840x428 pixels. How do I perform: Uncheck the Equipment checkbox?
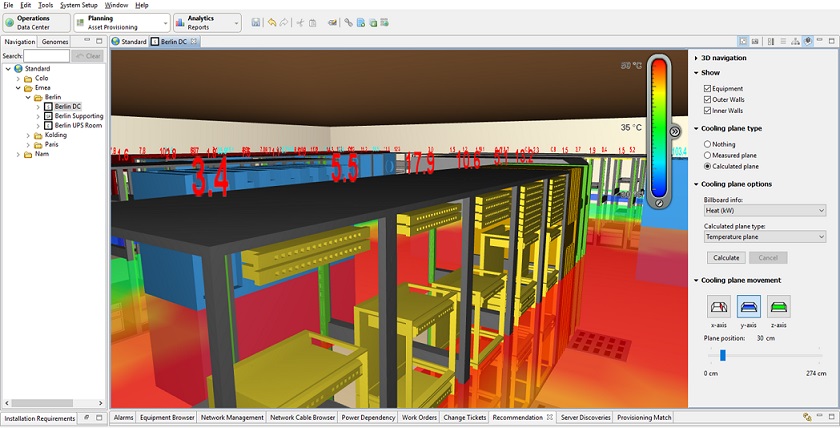(x=707, y=89)
